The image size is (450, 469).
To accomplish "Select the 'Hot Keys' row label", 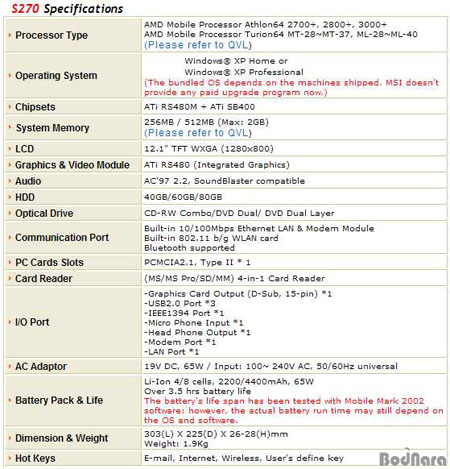I will [x=35, y=458].
